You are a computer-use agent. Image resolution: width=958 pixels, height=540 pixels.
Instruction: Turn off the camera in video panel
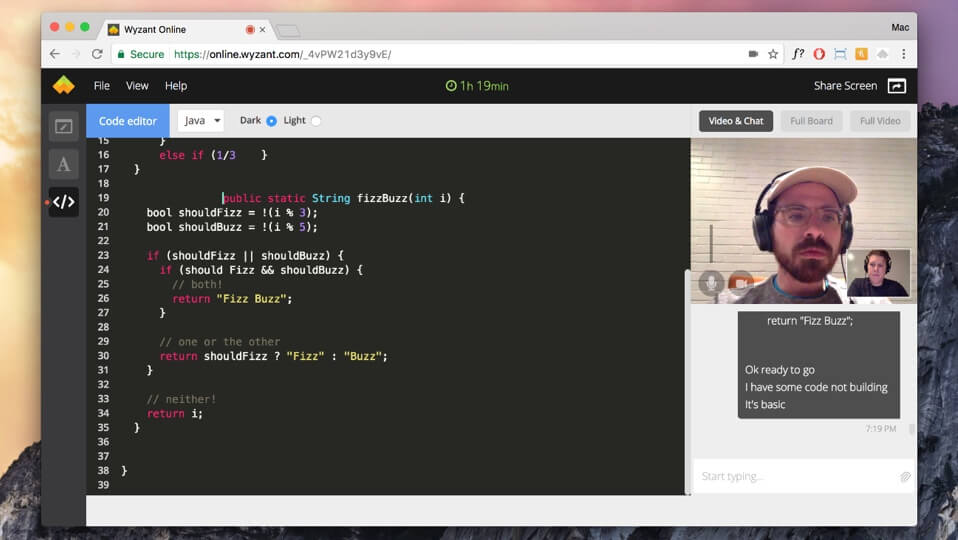(740, 283)
